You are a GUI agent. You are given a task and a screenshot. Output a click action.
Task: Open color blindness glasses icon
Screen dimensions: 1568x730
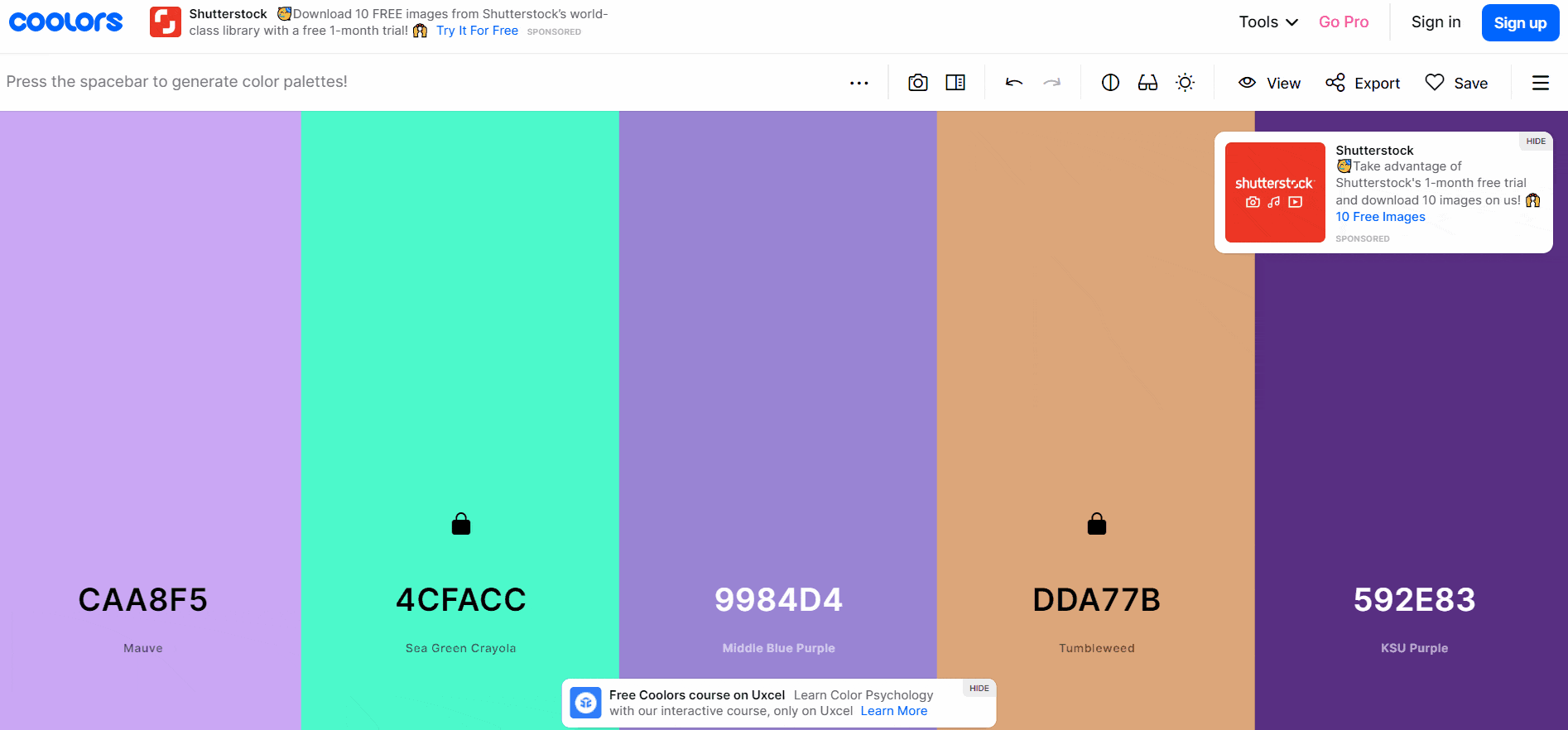1147,83
